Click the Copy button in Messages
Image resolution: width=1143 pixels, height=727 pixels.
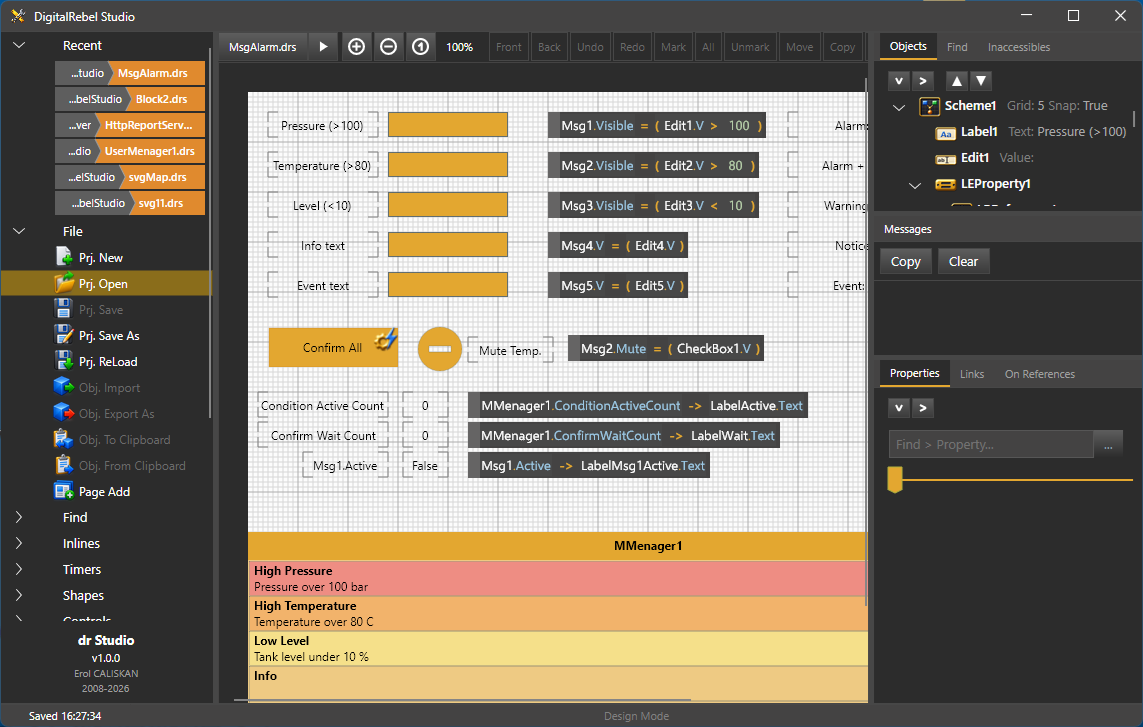906,261
